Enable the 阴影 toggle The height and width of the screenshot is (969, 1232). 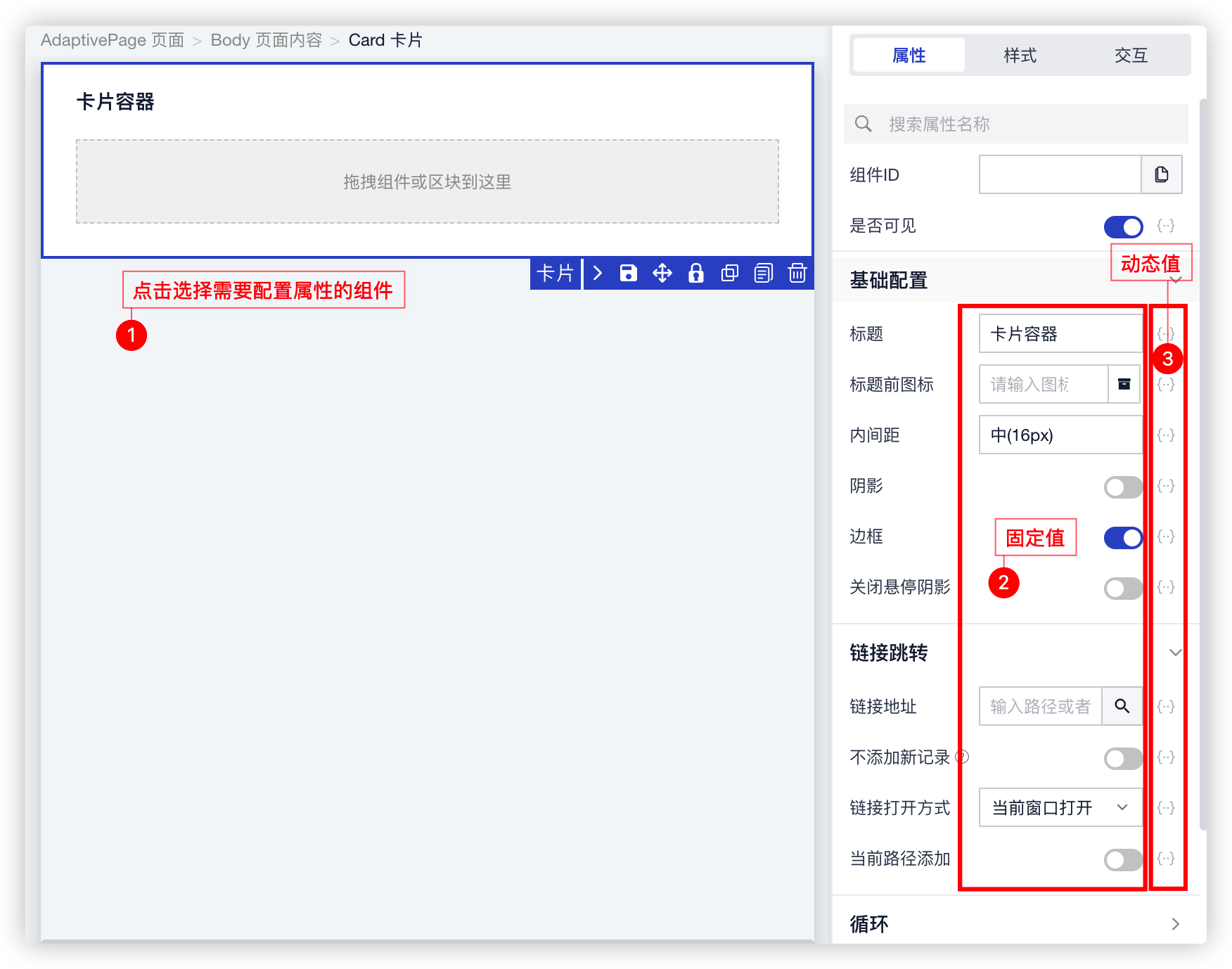point(1123,487)
